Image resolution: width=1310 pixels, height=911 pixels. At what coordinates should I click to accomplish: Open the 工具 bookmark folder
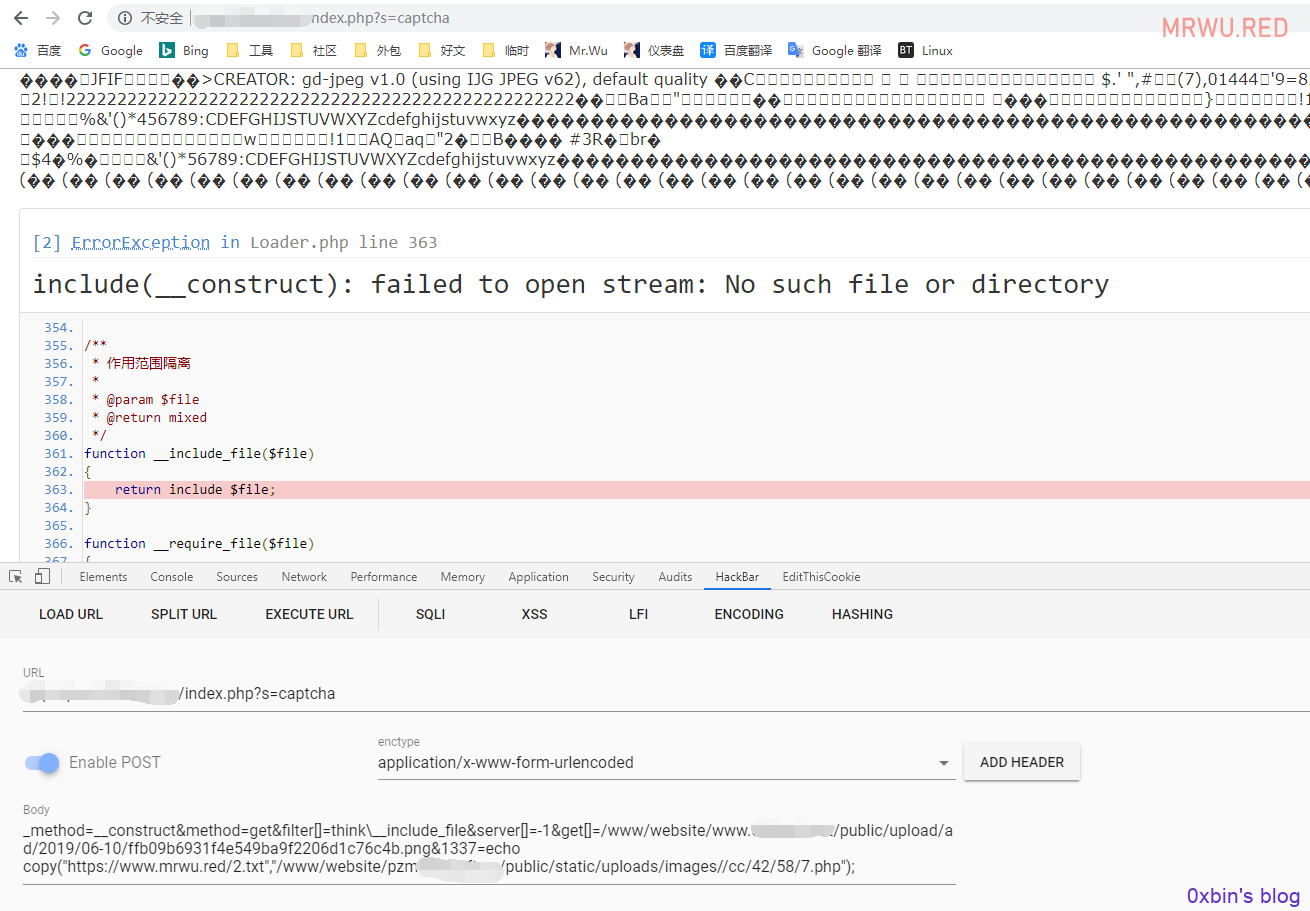[x=249, y=50]
